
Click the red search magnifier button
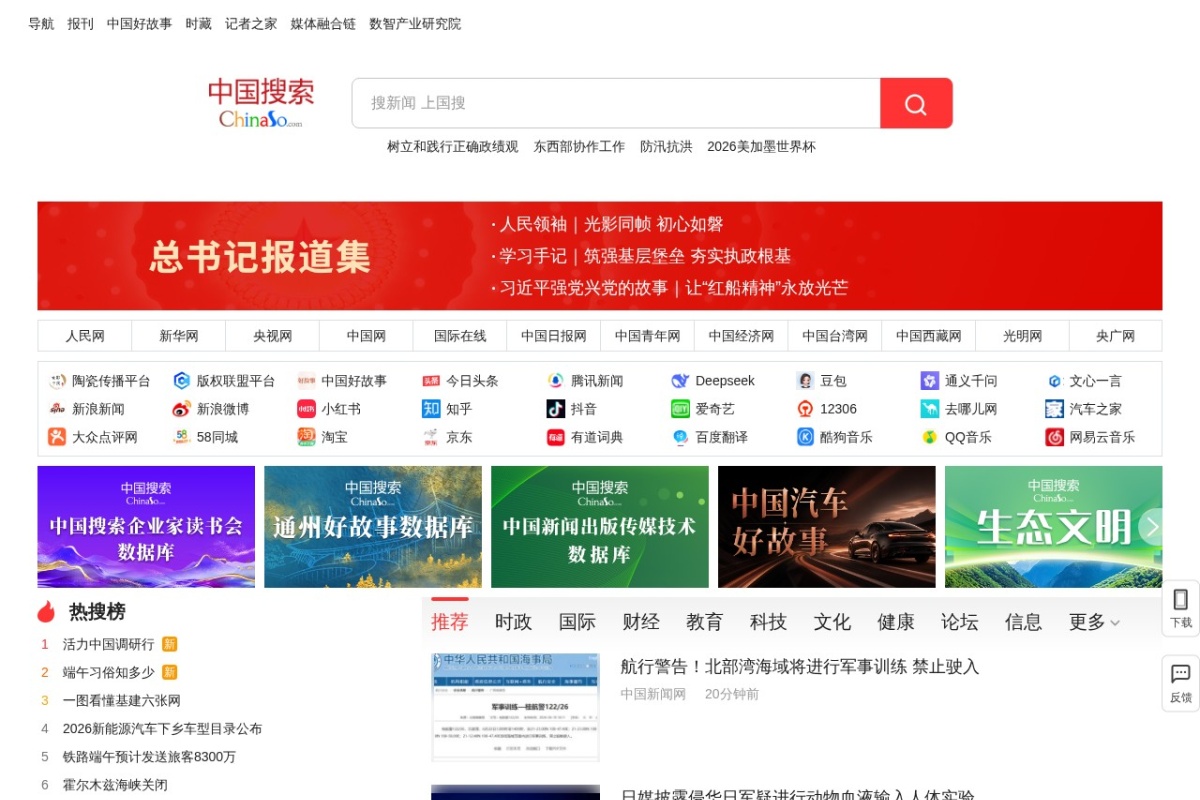[x=916, y=103]
